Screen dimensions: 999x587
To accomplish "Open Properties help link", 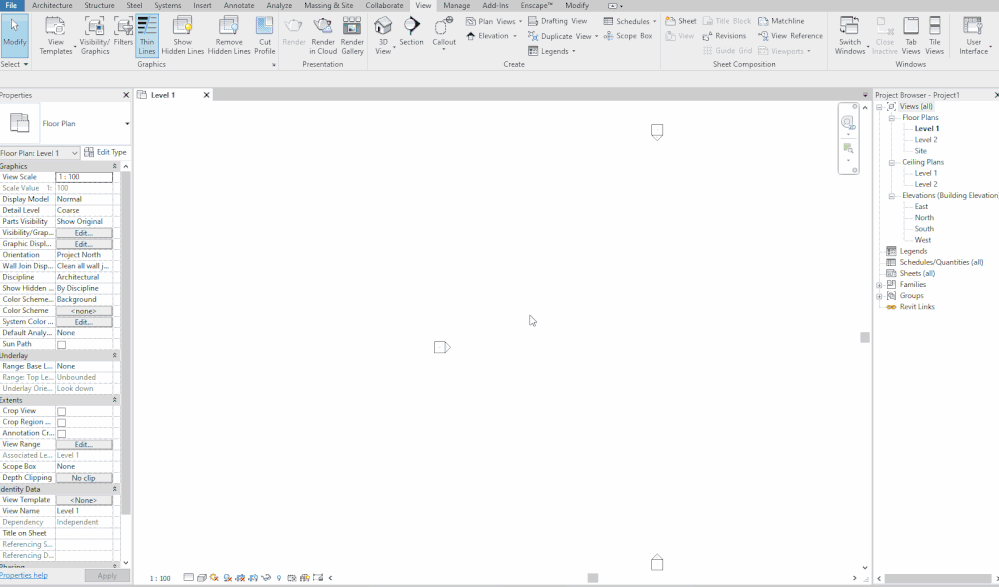I will [x=24, y=575].
